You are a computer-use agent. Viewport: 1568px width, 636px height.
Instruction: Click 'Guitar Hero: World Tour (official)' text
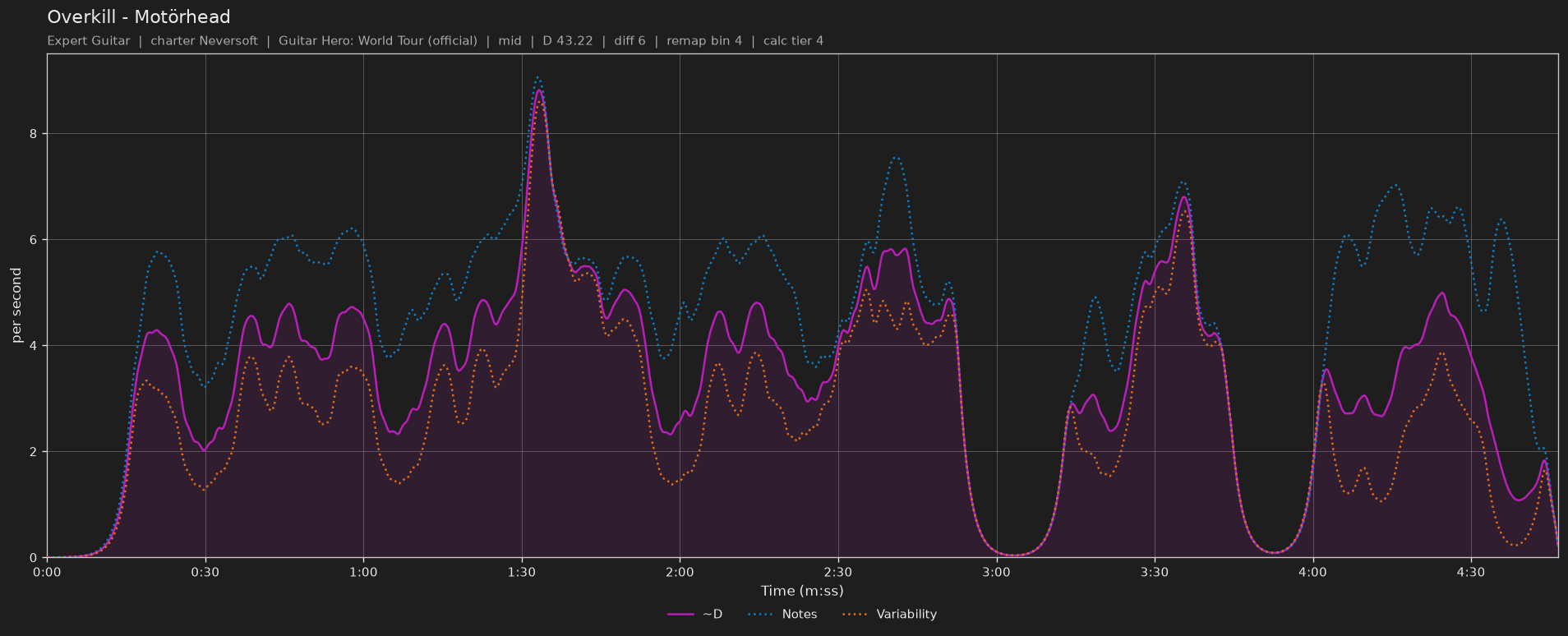pyautogui.click(x=378, y=40)
